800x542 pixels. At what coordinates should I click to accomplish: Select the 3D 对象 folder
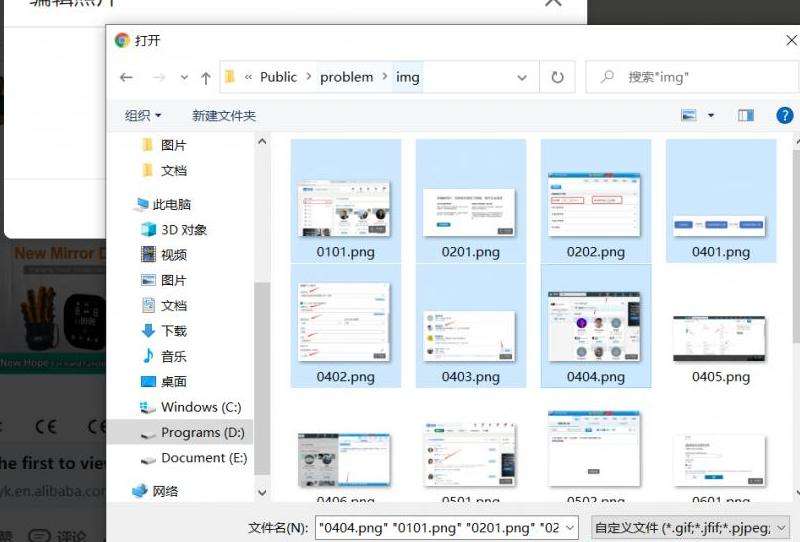(183, 229)
